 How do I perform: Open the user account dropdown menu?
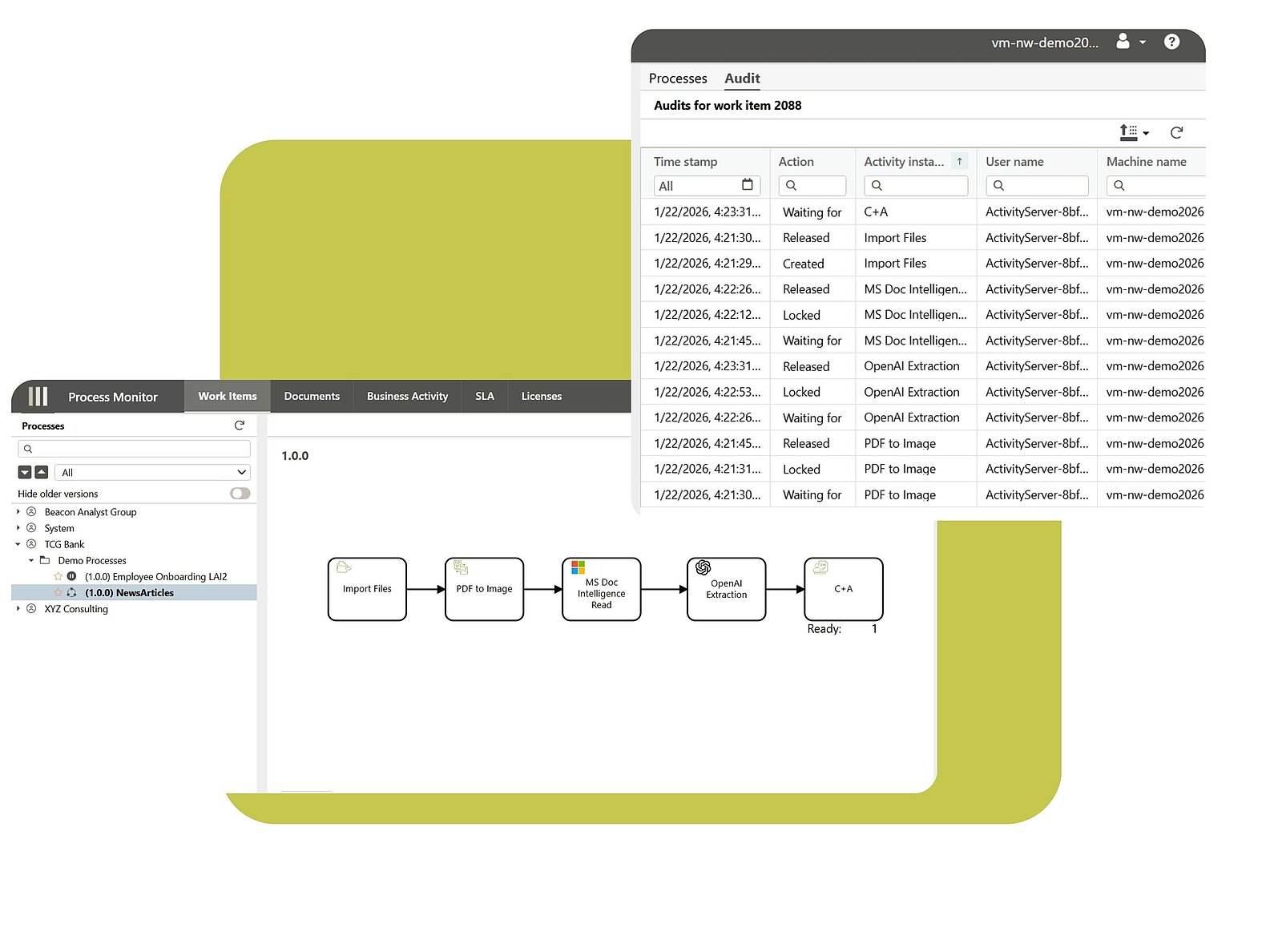click(x=1131, y=42)
